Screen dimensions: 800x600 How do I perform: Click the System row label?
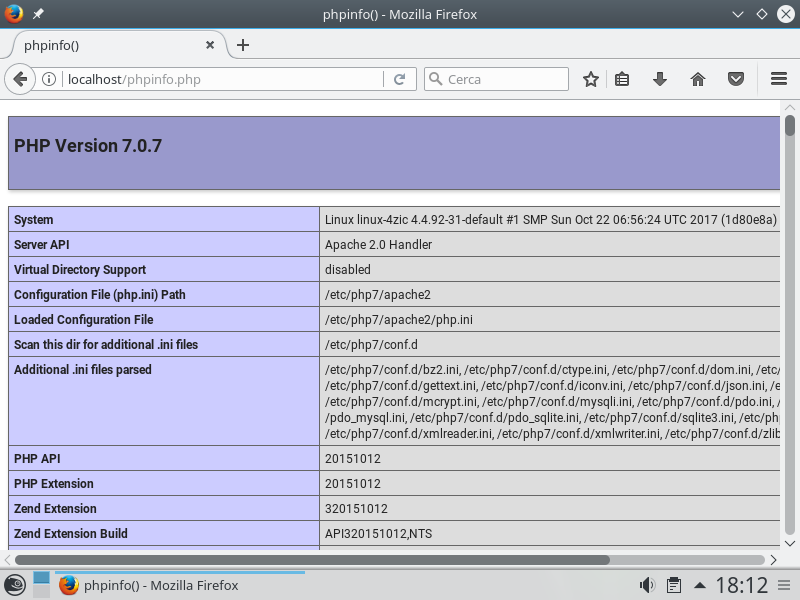pyautogui.click(x=34, y=219)
